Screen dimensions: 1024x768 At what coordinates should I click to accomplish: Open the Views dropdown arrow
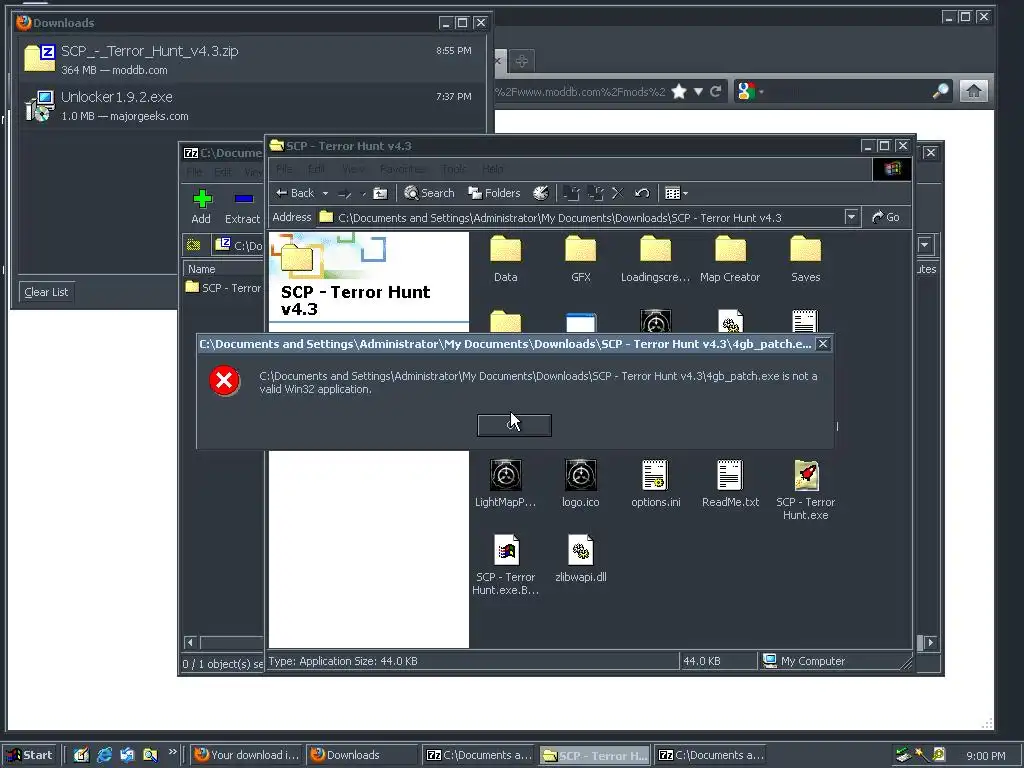685,193
